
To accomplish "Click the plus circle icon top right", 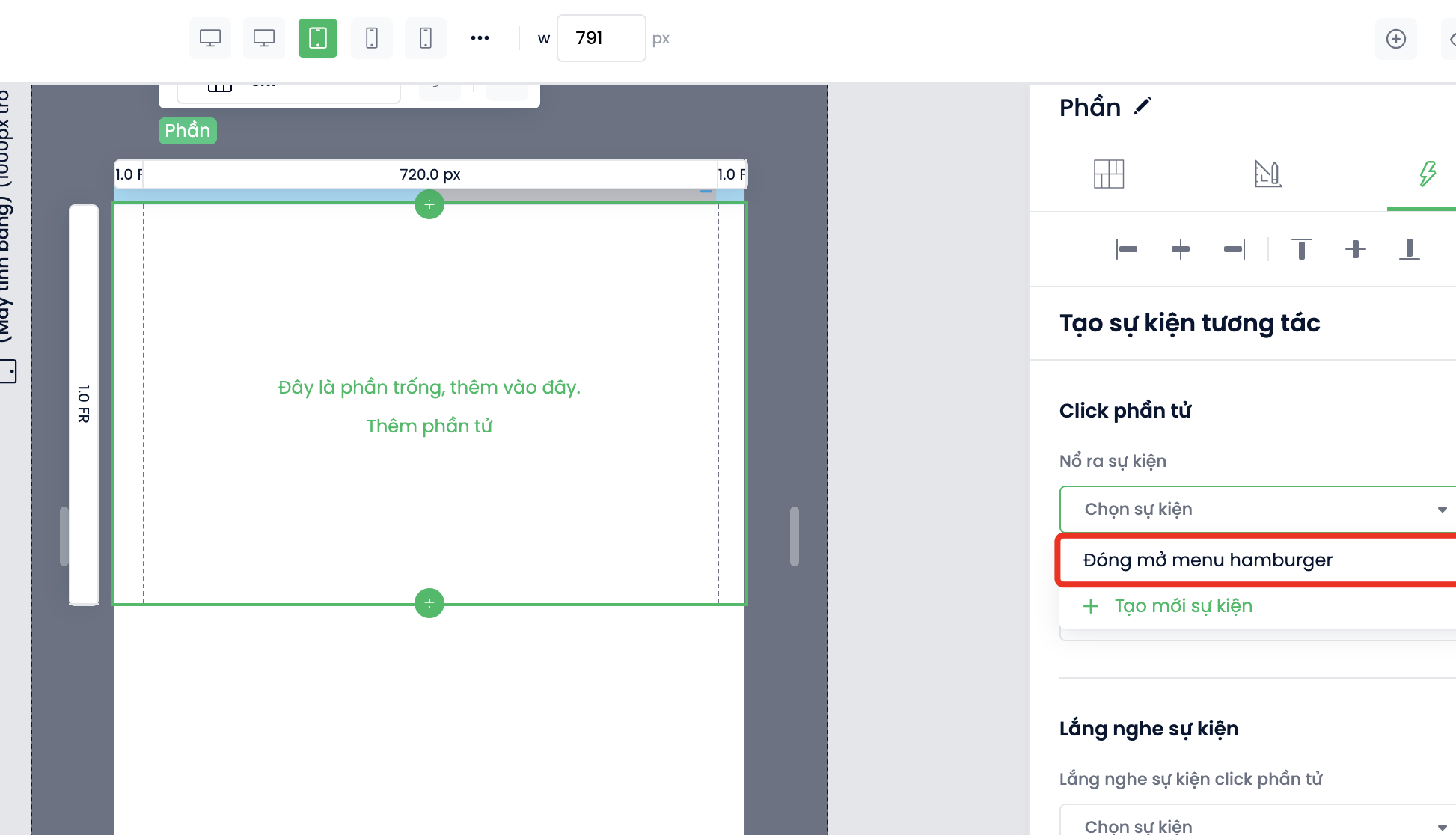I will click(1396, 39).
